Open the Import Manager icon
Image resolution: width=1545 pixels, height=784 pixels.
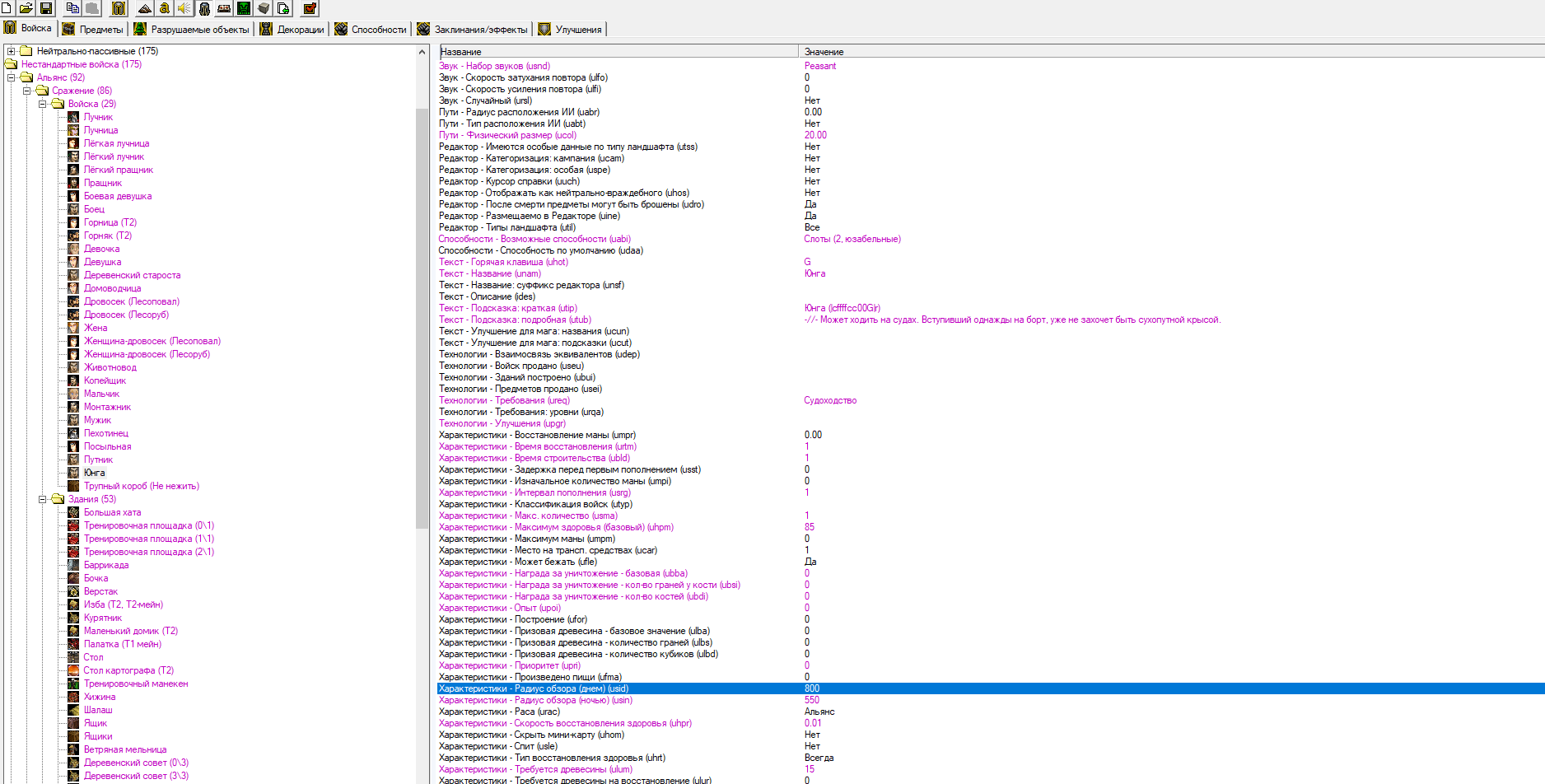tap(283, 8)
